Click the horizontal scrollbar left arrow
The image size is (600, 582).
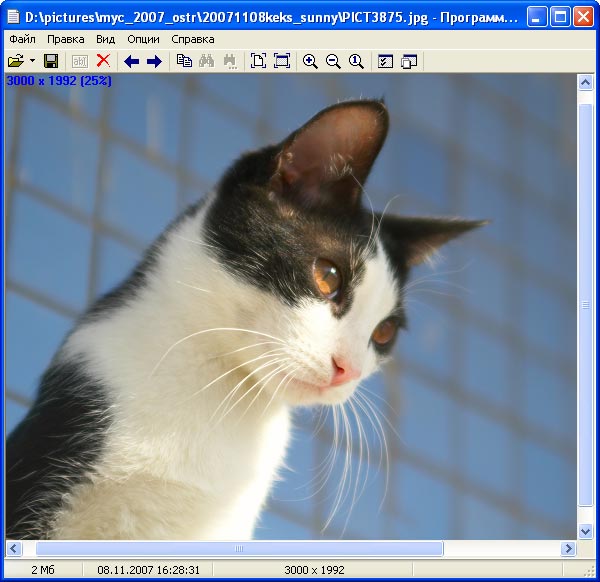click(x=14, y=548)
